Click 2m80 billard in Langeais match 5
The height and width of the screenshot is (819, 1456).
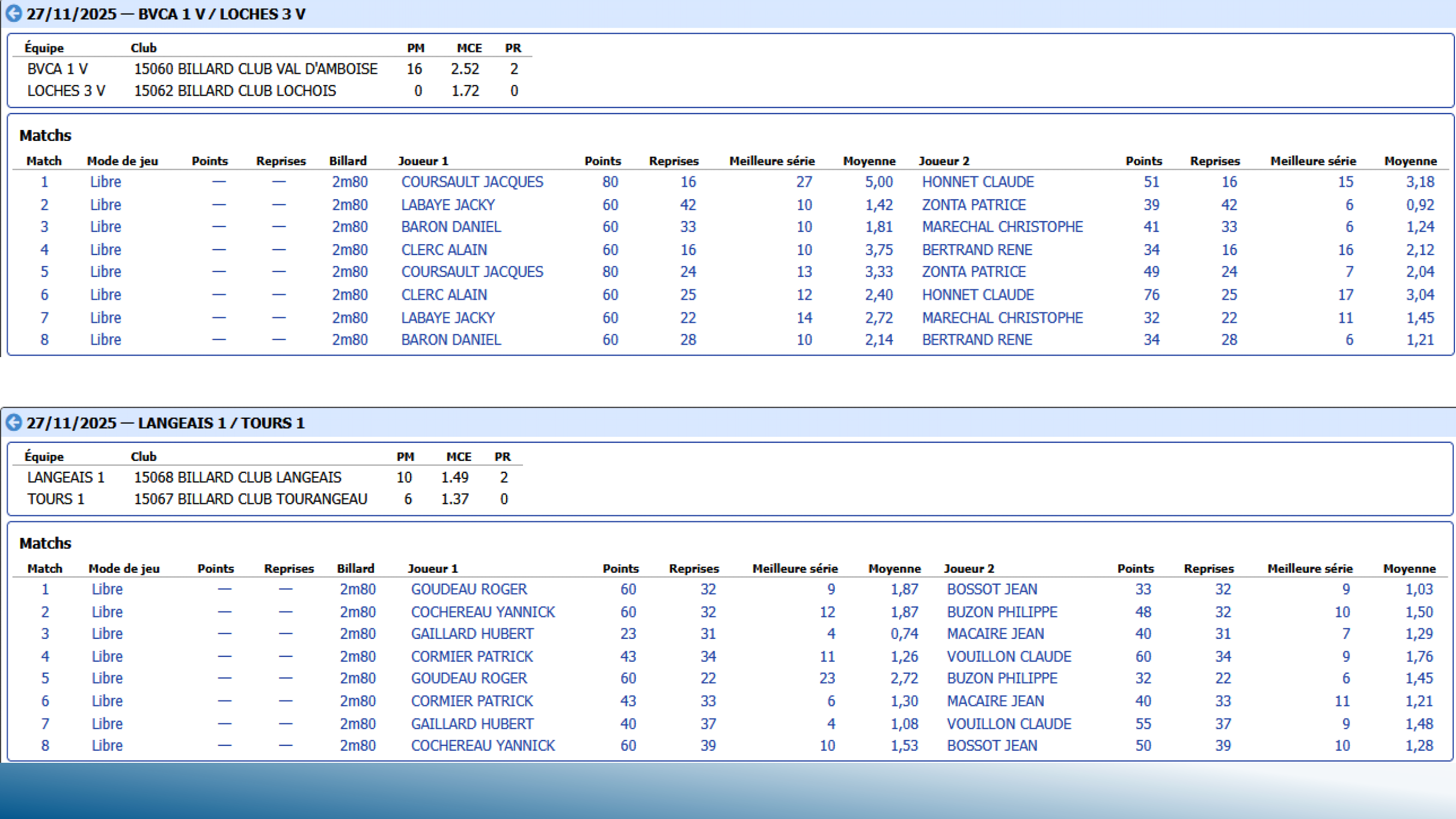[x=357, y=678]
